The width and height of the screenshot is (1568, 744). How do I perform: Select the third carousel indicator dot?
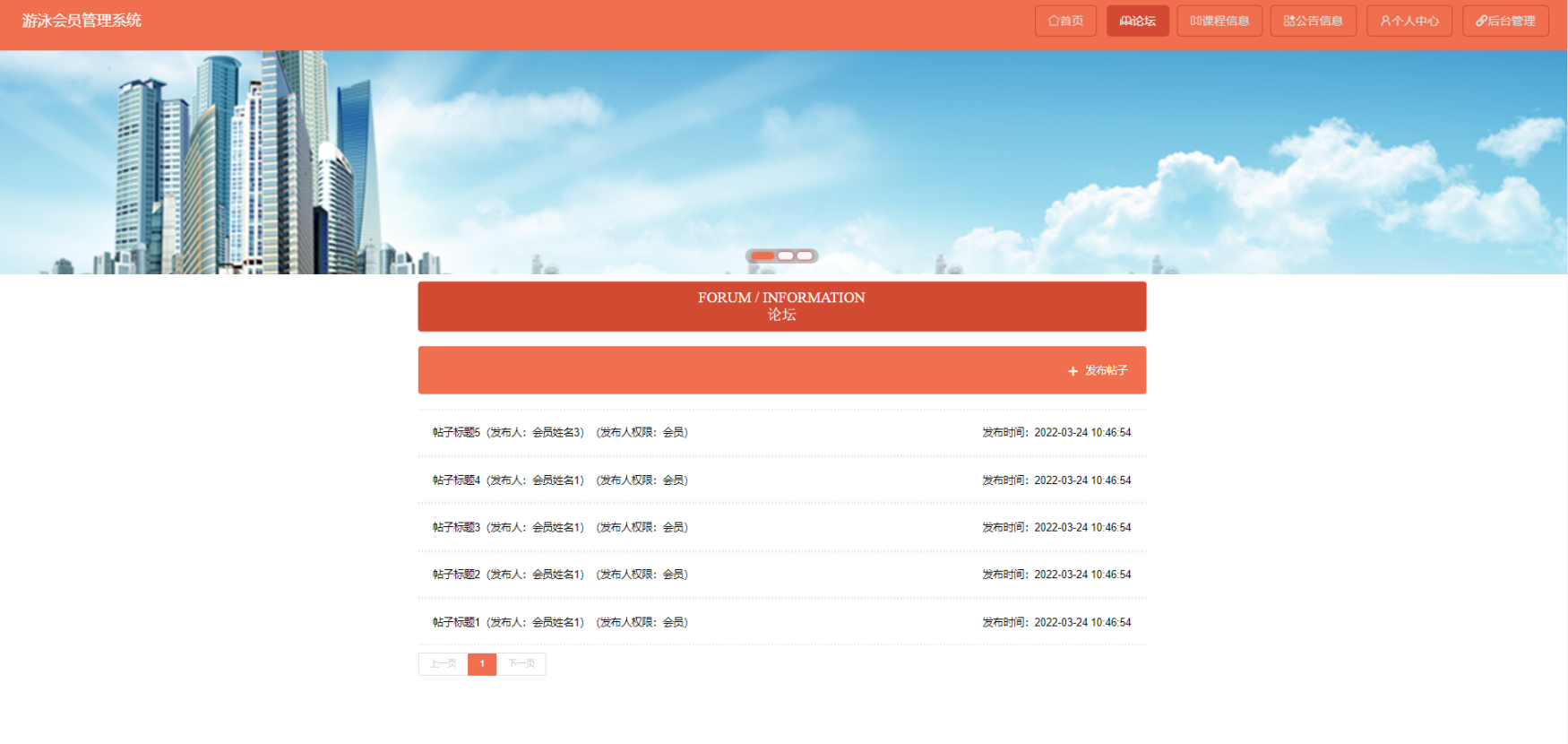(x=805, y=256)
